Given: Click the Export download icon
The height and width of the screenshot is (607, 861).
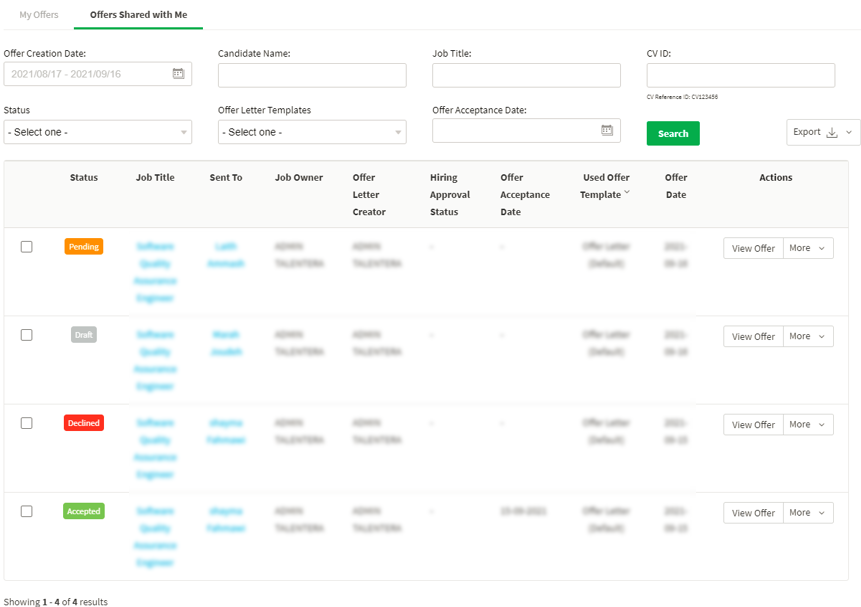Looking at the screenshot, I should pyautogui.click(x=831, y=132).
